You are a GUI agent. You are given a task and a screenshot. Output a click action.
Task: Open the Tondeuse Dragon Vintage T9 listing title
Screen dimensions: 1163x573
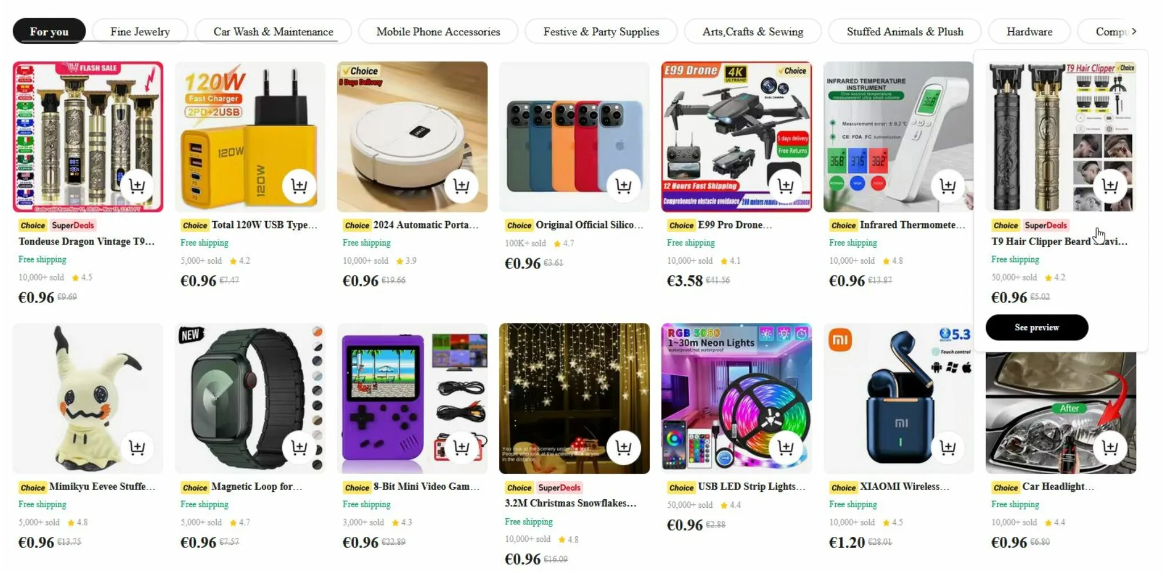coord(88,241)
